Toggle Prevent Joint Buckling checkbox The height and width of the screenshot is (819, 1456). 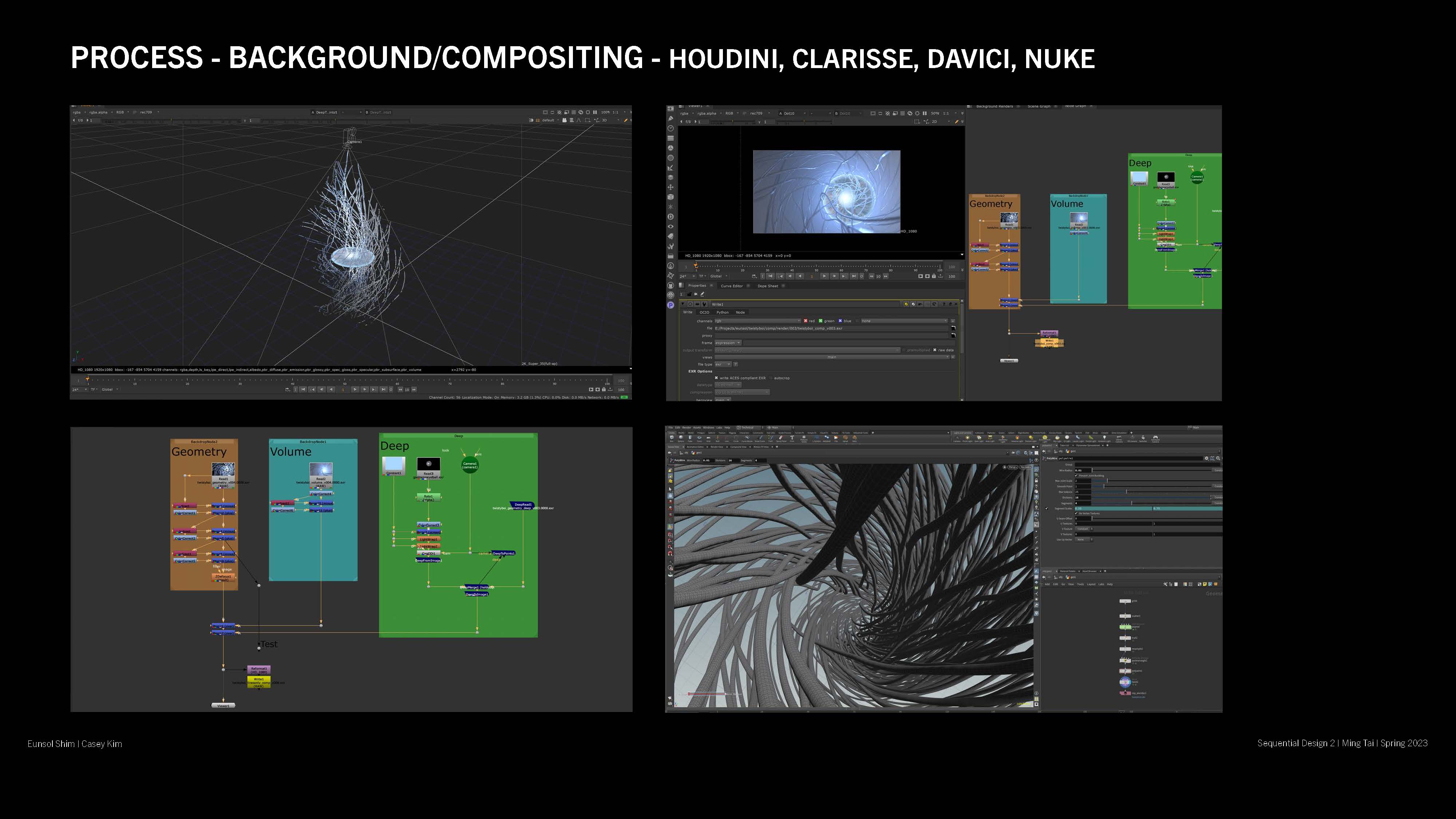[1076, 475]
